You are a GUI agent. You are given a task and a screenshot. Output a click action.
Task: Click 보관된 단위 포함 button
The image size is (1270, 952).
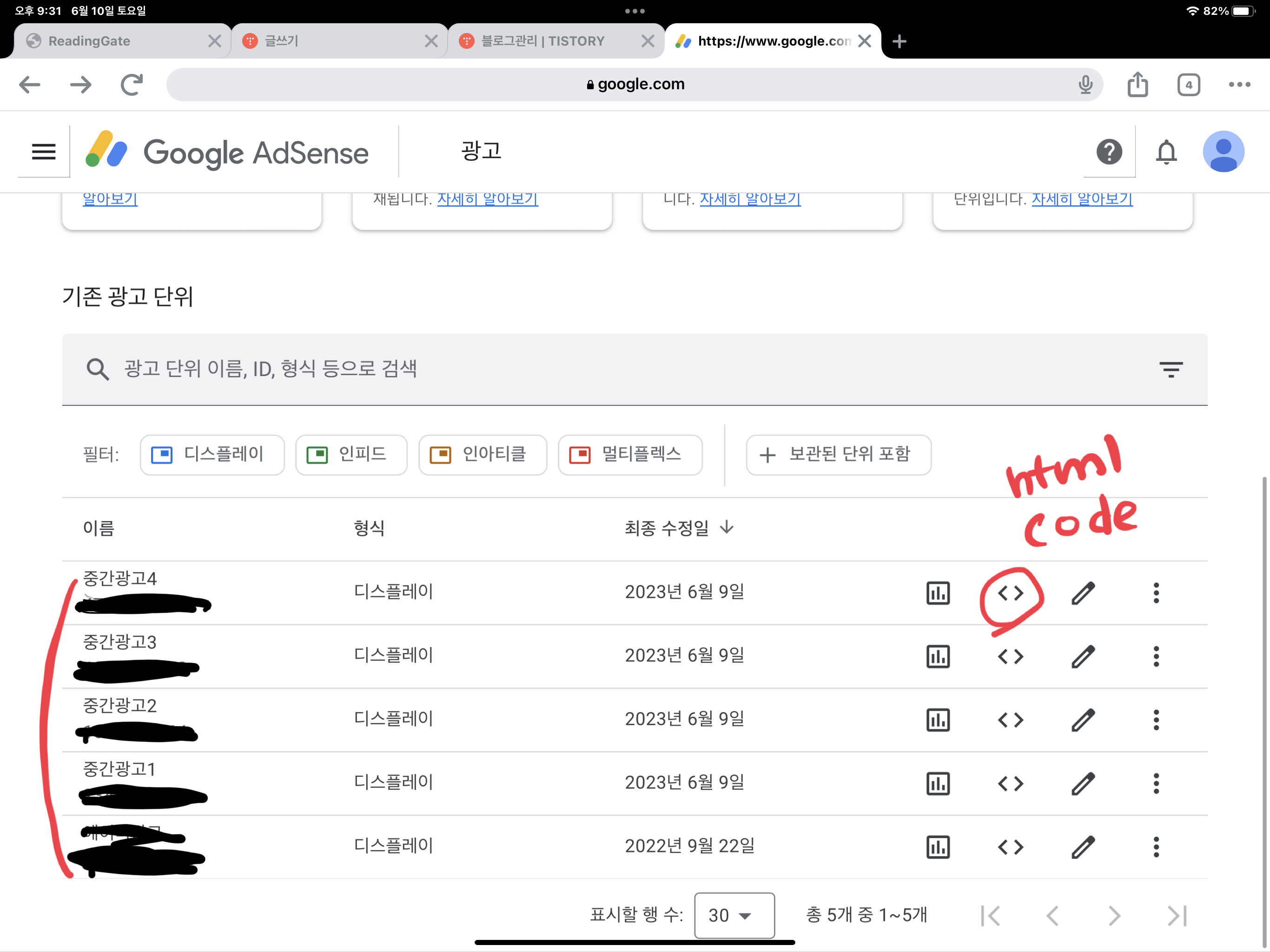coord(838,455)
